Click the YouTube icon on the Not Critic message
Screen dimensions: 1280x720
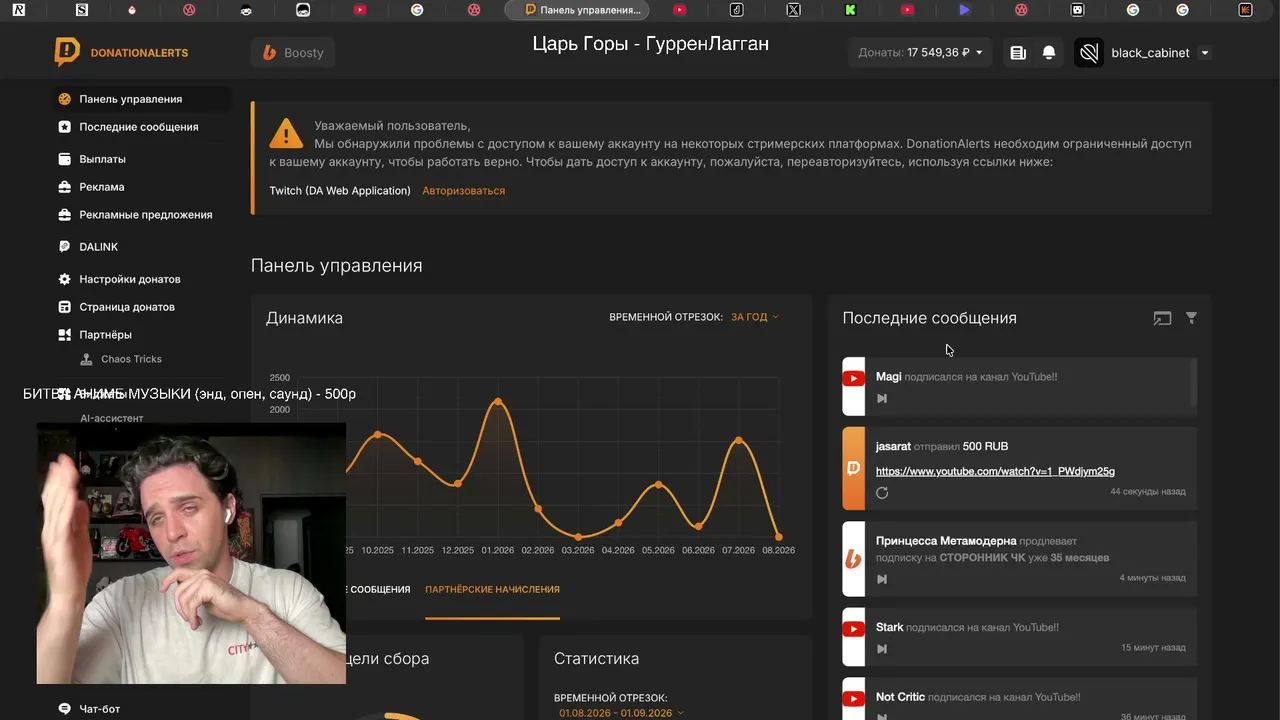[x=853, y=699]
